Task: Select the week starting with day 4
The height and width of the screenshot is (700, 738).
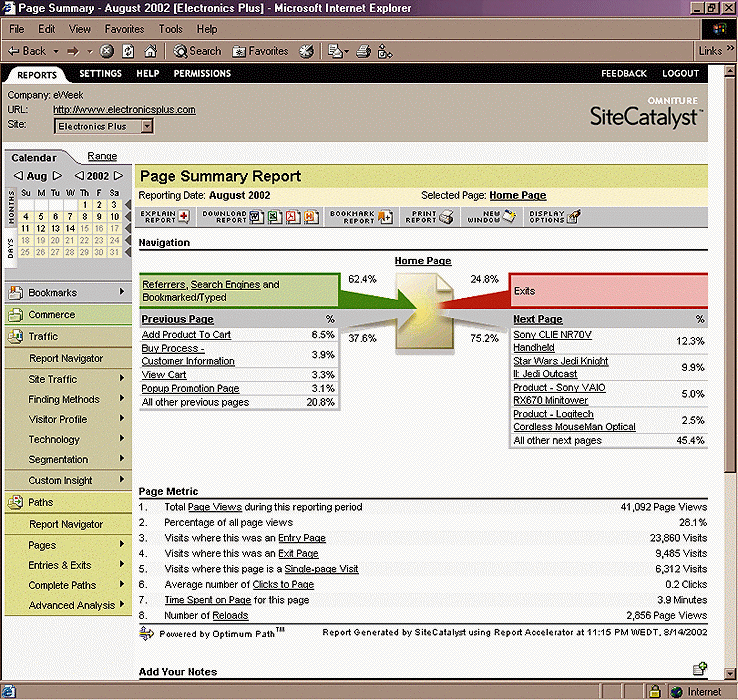Action: tap(127, 217)
